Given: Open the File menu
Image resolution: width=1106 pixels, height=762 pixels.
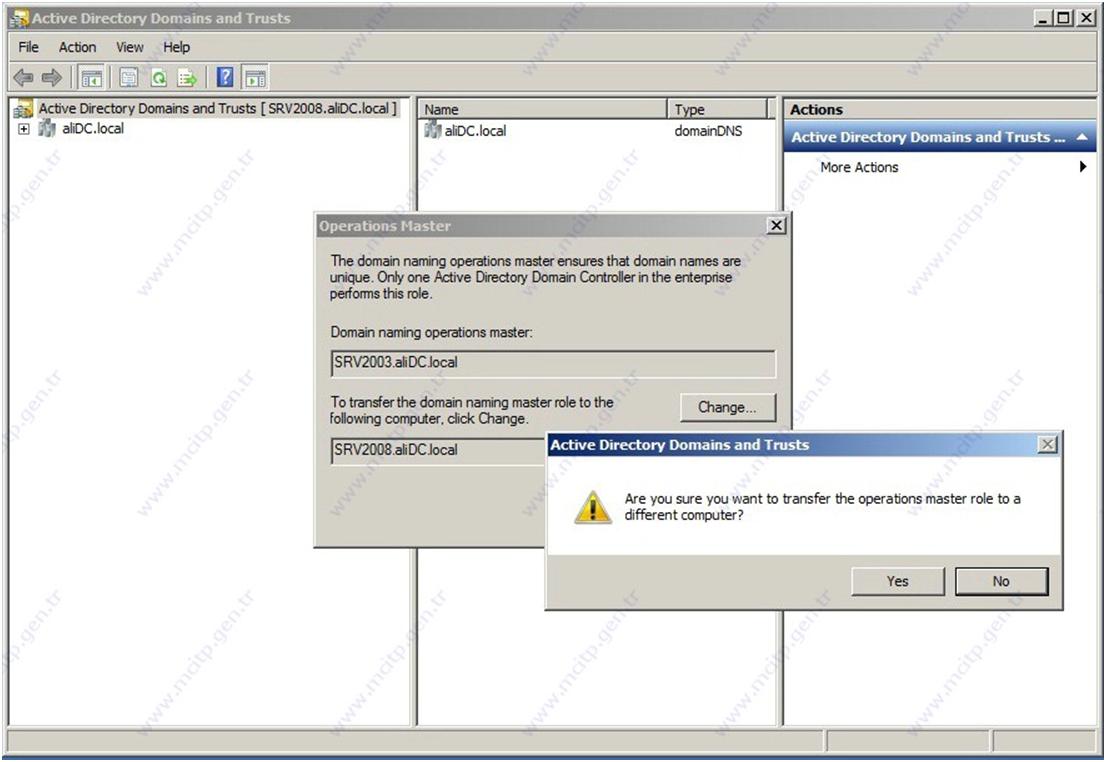Looking at the screenshot, I should pyautogui.click(x=28, y=47).
